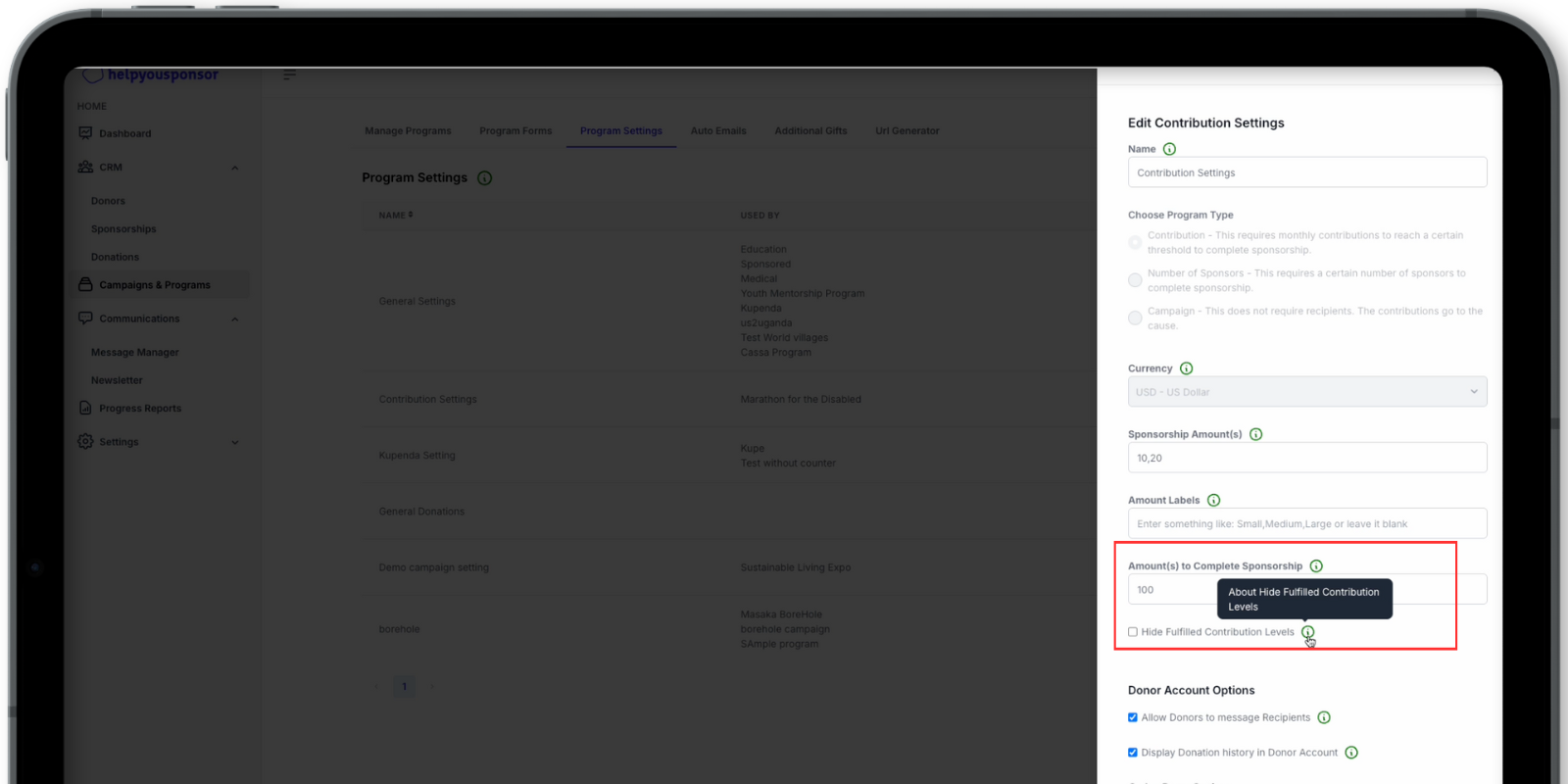This screenshot has width=1568, height=784.
Task: Click the Name input field with Contribution Settings
Action: (x=1307, y=172)
